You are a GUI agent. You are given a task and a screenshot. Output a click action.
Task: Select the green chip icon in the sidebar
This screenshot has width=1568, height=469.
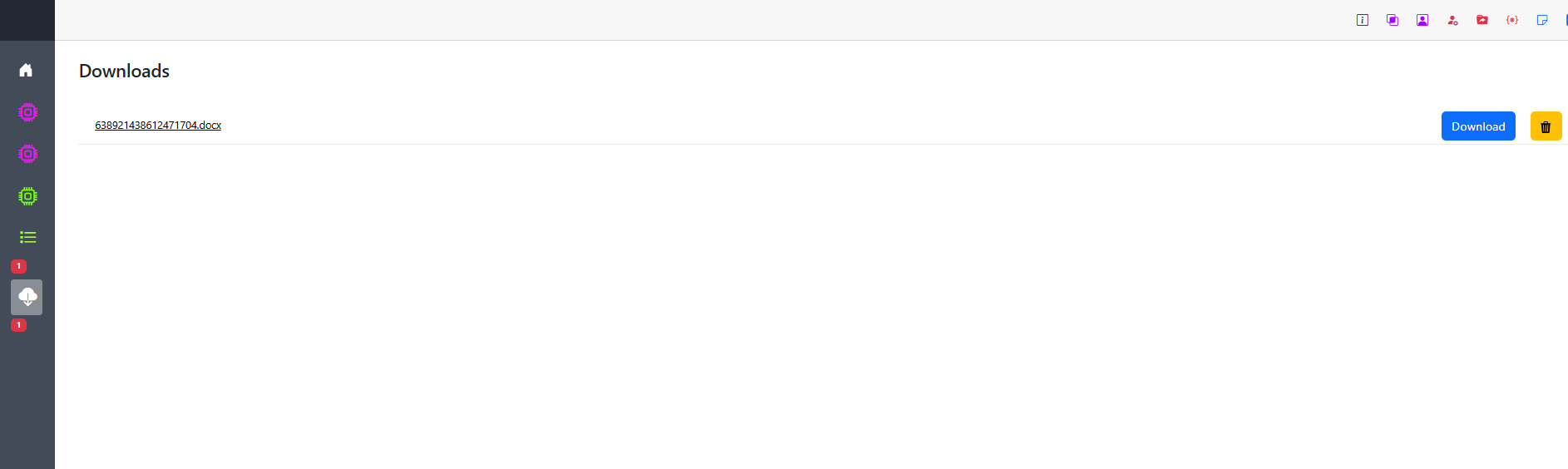click(27, 196)
